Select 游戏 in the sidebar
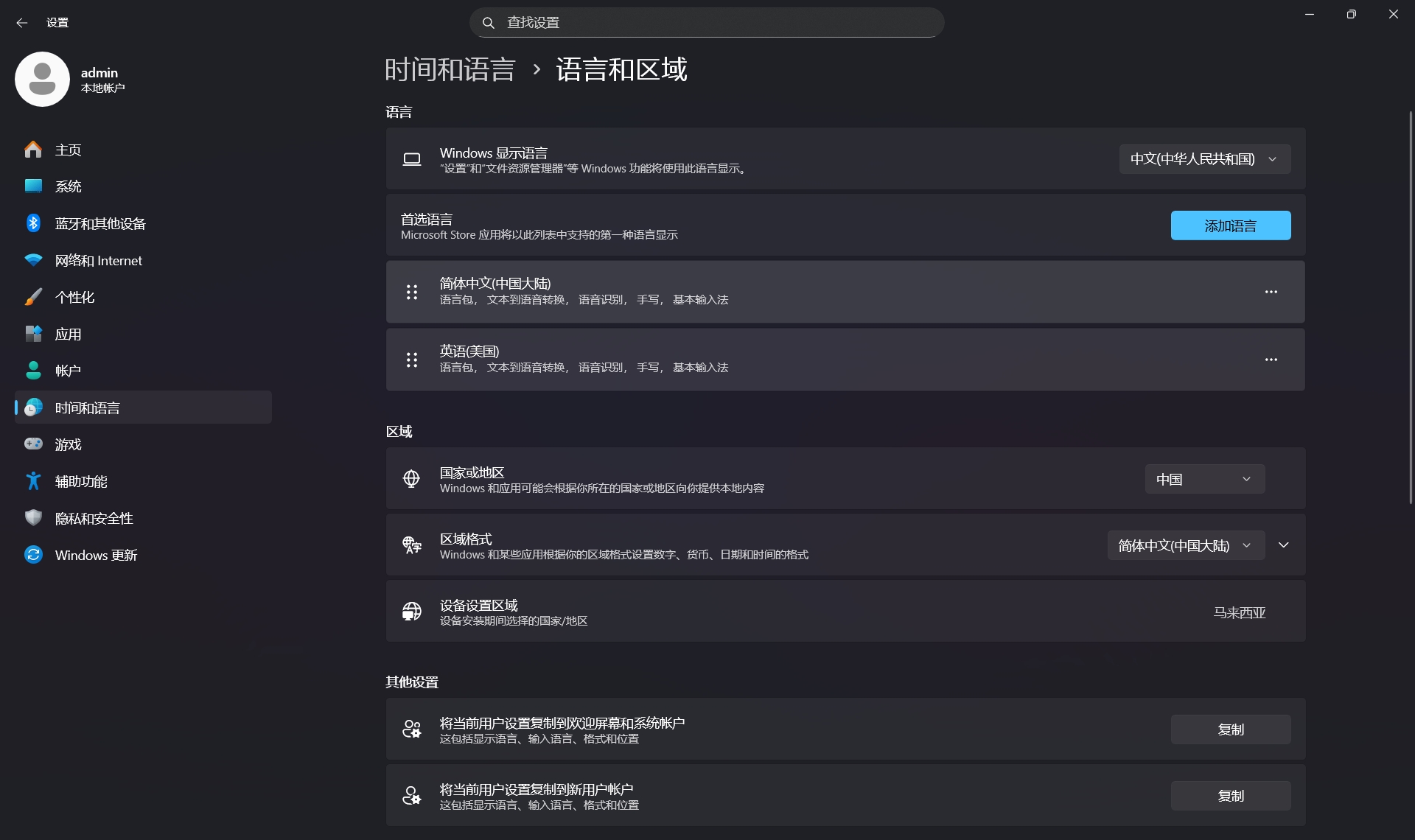The height and width of the screenshot is (840, 1415). [68, 444]
